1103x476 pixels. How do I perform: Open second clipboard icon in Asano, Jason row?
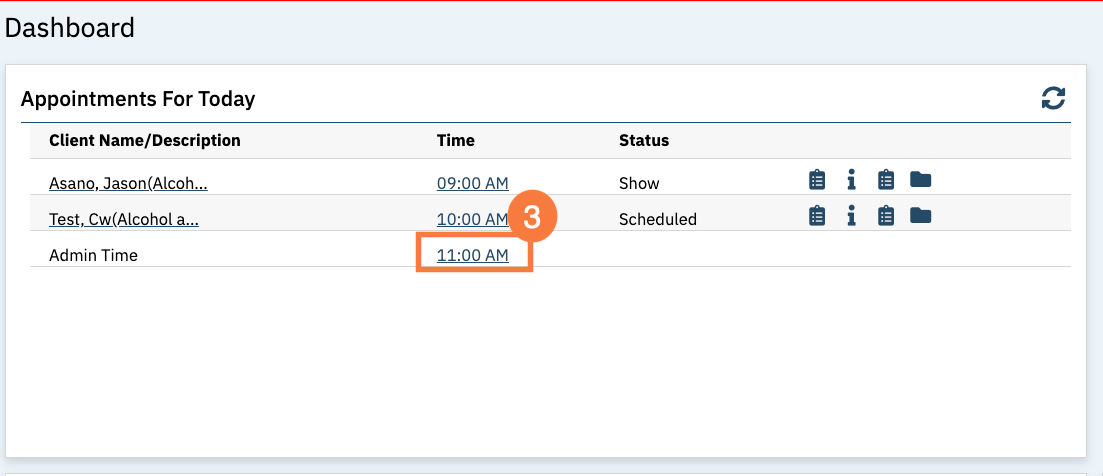(x=886, y=180)
